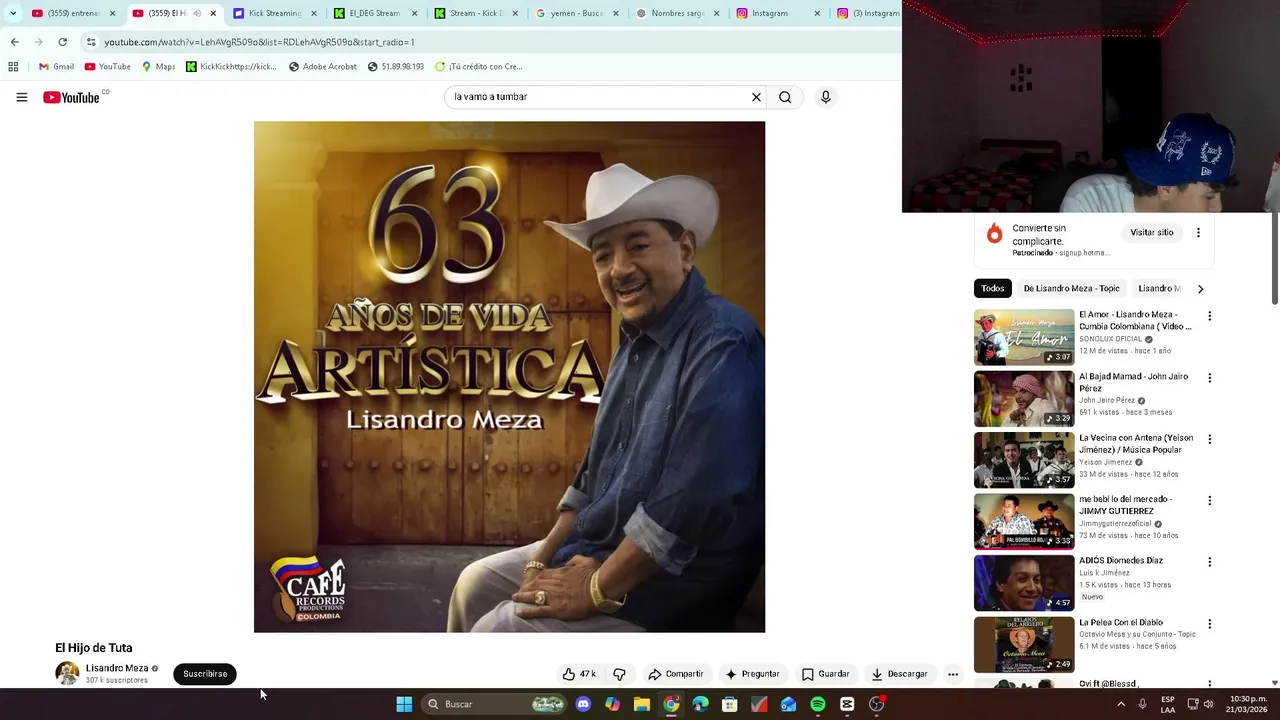The width and height of the screenshot is (1280, 720).
Task: Open File Explorer from the taskbar
Action: click(x=642, y=704)
